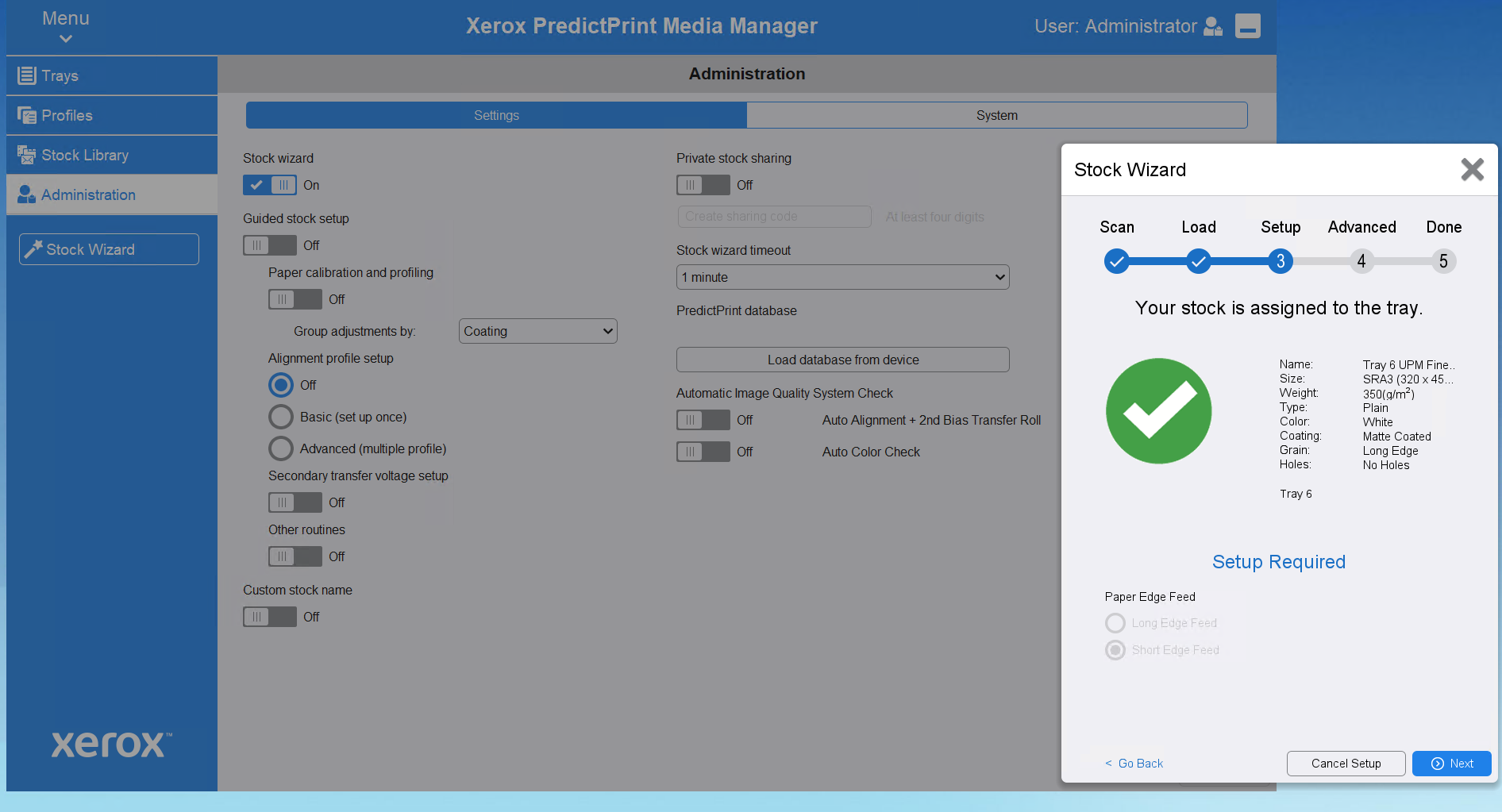Select Advanced (multiple profile) radio option
The width and height of the screenshot is (1502, 812).
[x=281, y=448]
